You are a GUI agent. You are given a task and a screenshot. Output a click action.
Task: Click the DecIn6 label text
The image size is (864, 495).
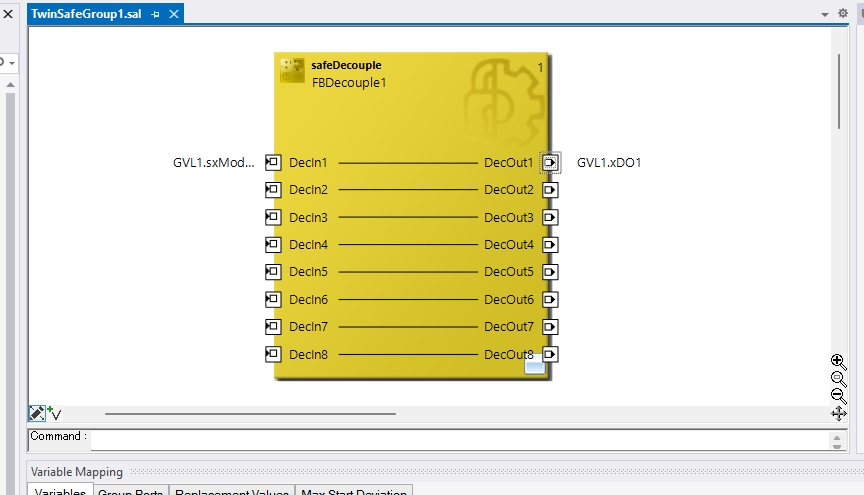(x=308, y=299)
